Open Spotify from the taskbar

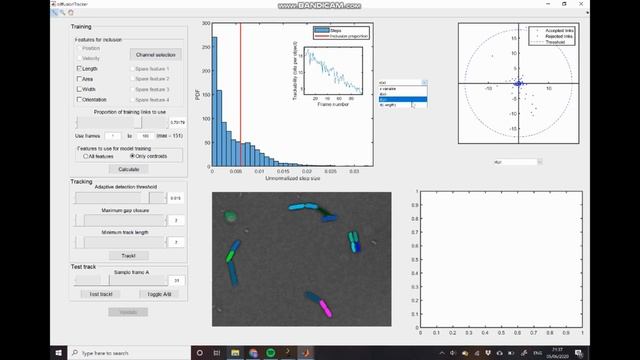[271, 353]
